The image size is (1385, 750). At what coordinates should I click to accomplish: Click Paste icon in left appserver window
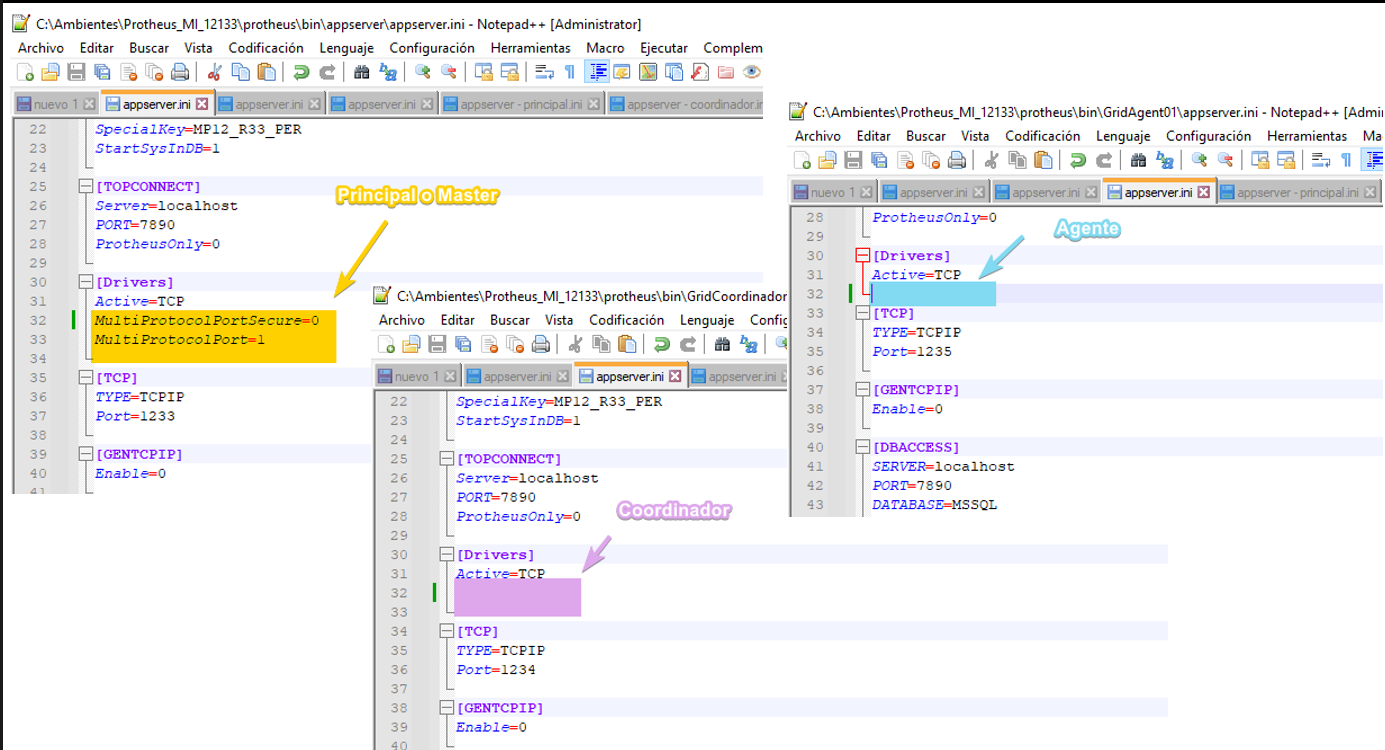pos(266,72)
